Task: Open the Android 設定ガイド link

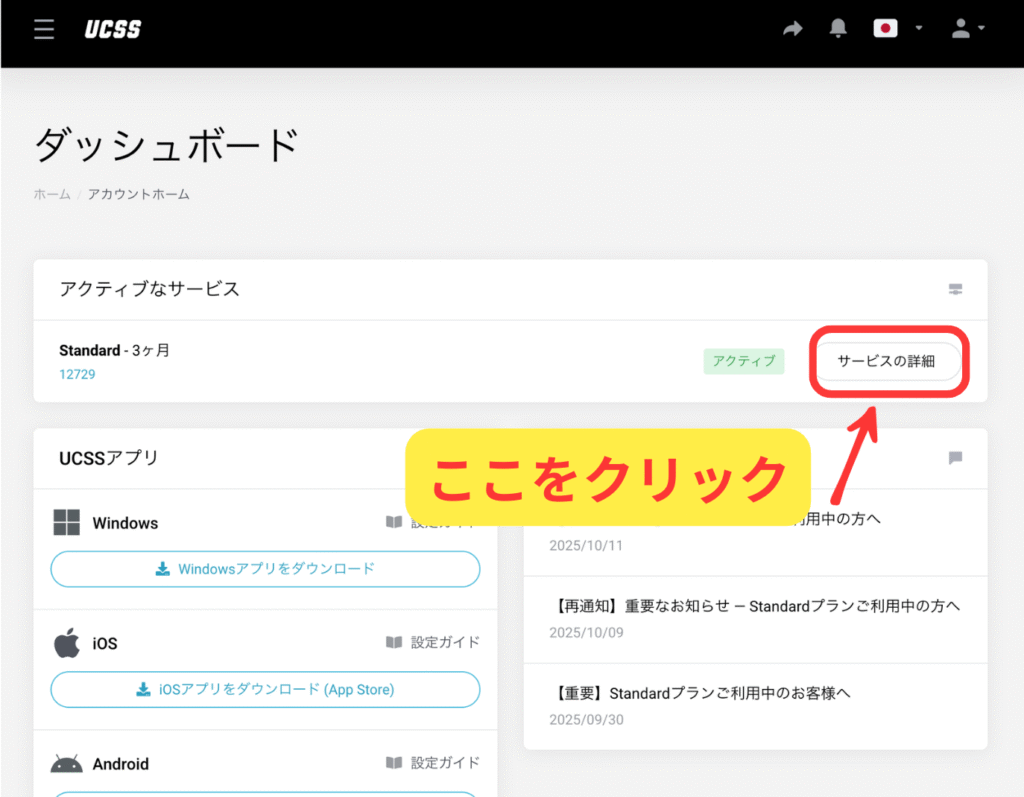Action: pyautogui.click(x=434, y=763)
